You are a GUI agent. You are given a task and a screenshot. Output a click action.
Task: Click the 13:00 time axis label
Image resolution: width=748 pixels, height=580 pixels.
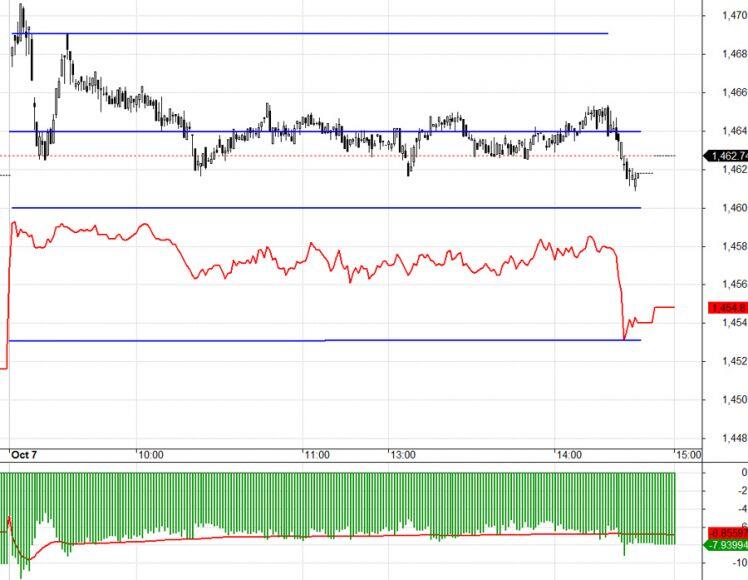coord(403,455)
